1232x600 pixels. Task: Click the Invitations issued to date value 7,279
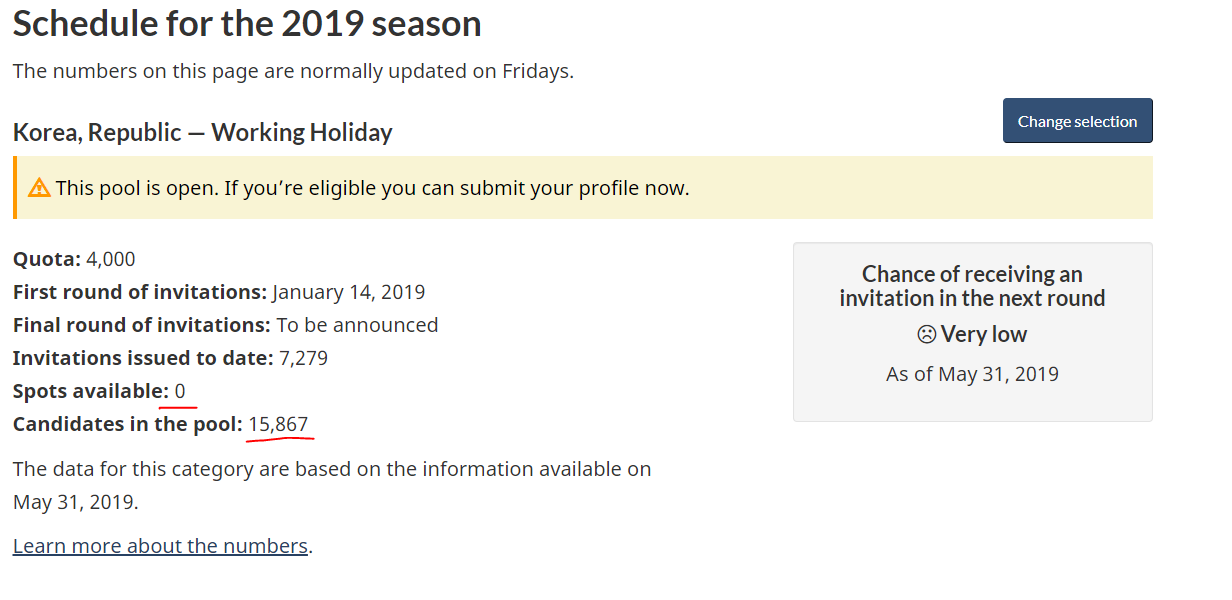click(303, 358)
